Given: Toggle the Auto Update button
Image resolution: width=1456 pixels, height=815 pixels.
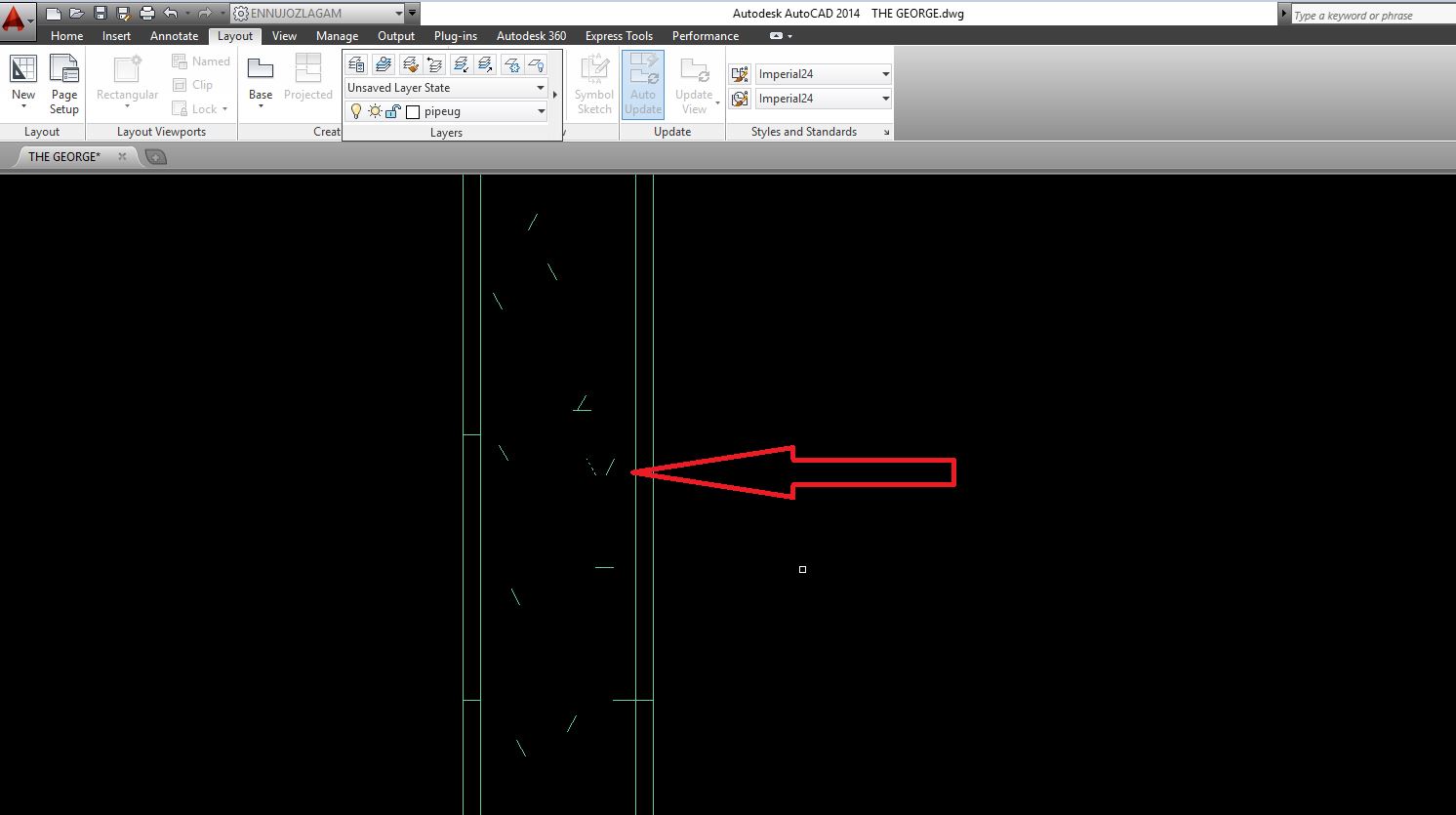Looking at the screenshot, I should (x=643, y=85).
